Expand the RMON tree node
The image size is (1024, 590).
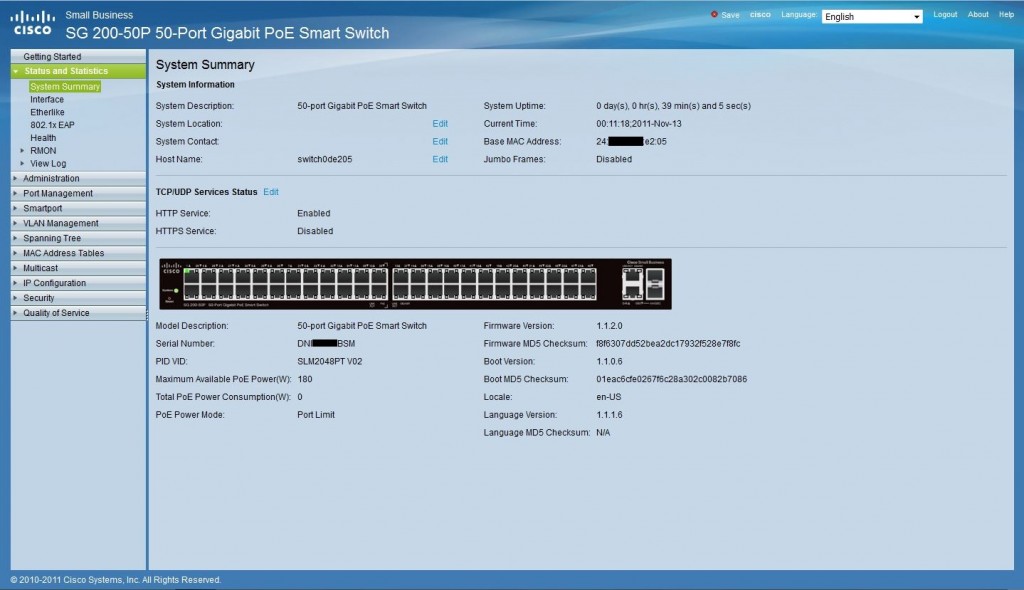23,151
